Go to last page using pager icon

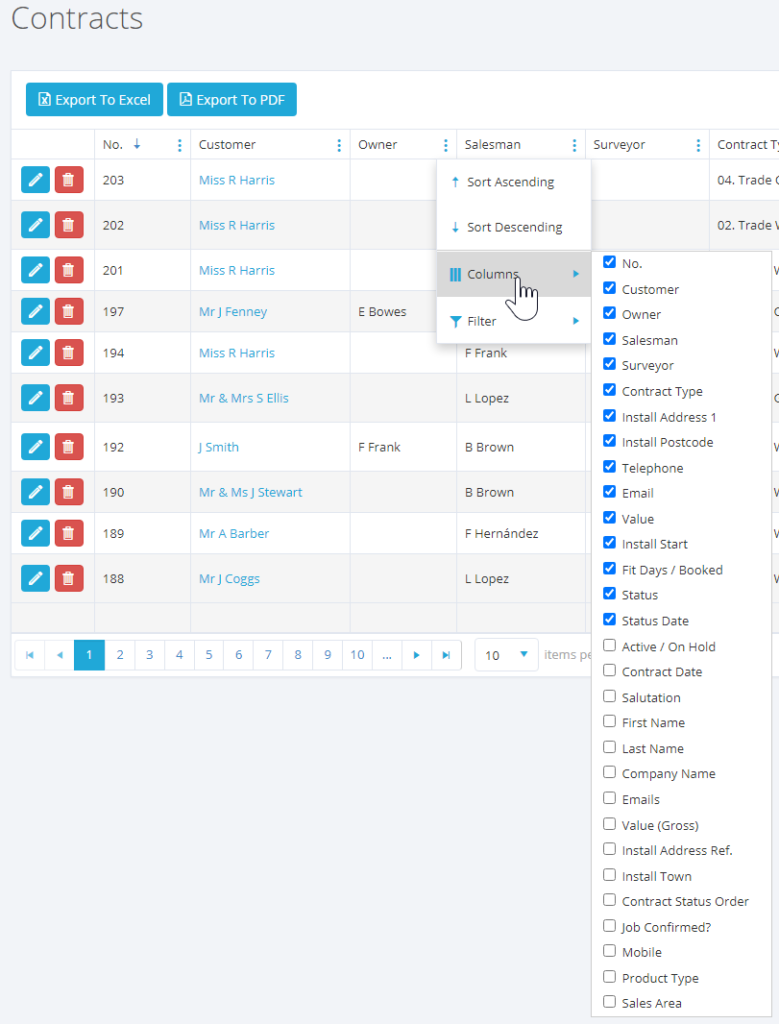(446, 655)
